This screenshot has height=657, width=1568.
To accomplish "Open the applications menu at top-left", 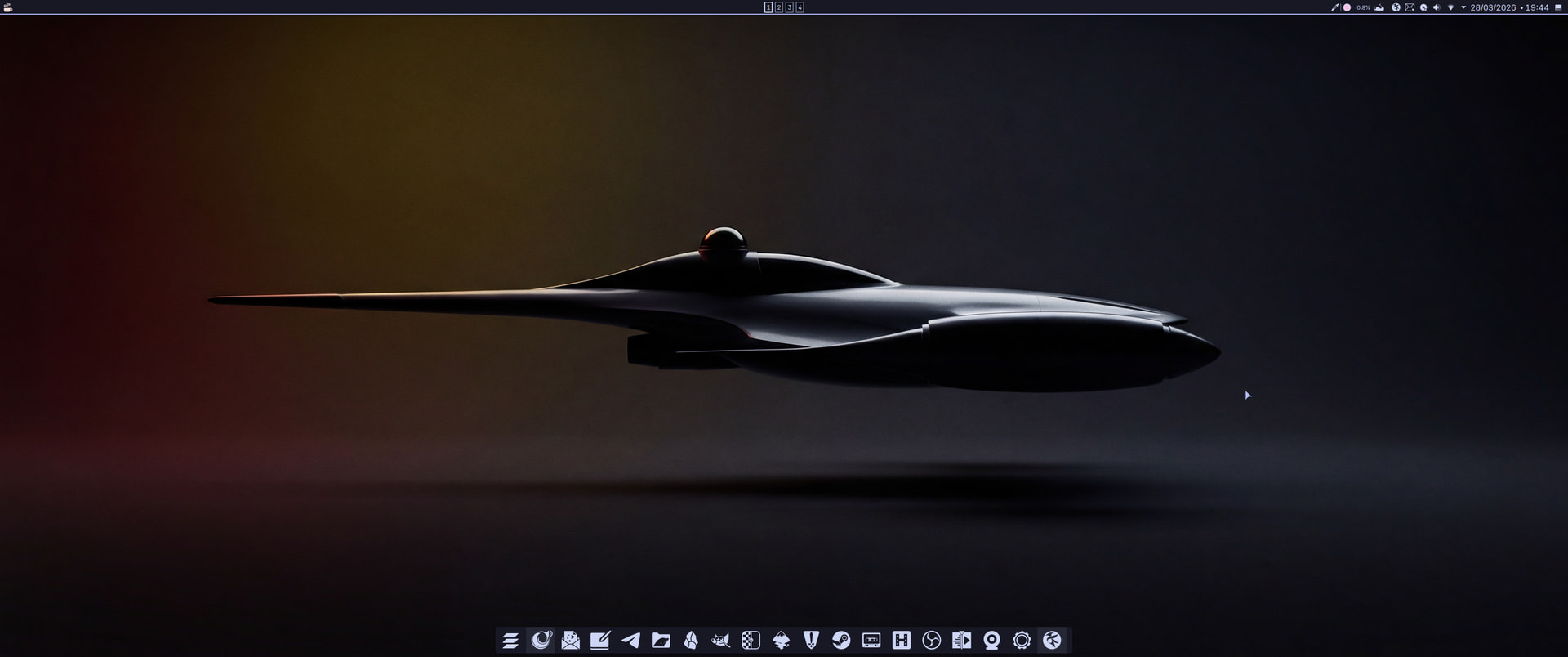I will pyautogui.click(x=8, y=7).
